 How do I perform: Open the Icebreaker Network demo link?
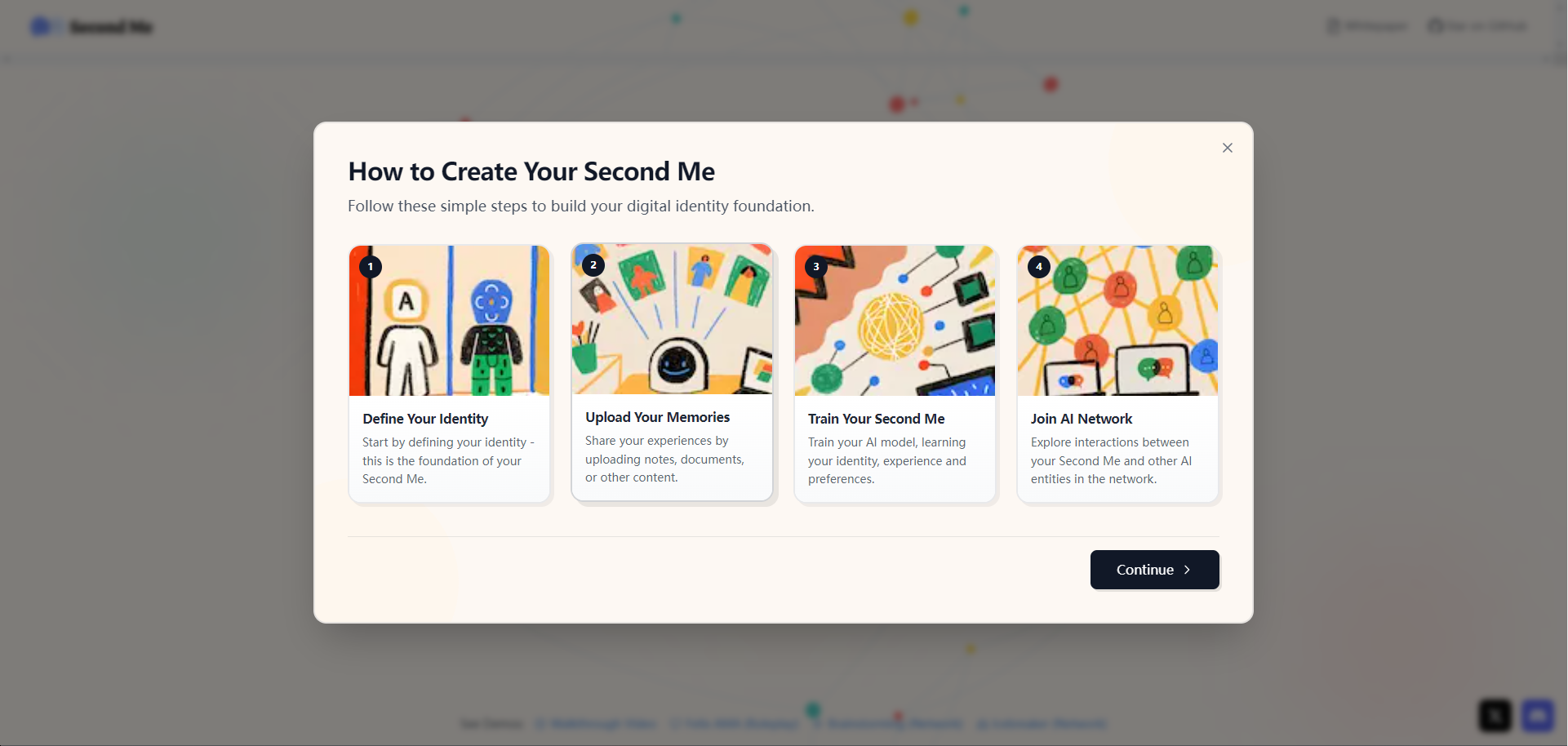1042,724
